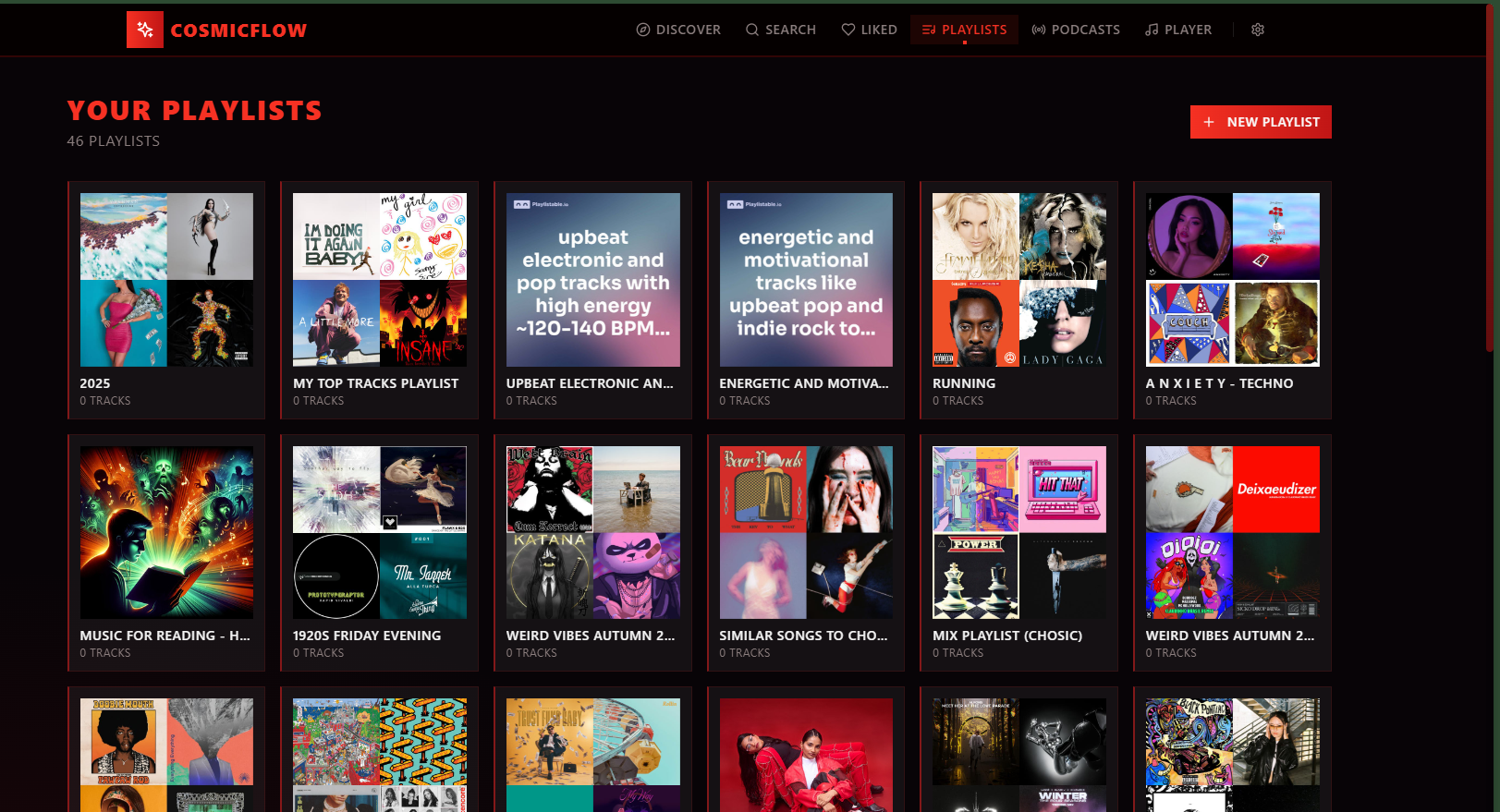Open the upbeat electronic playlist cover
This screenshot has width=1500, height=812.
(x=593, y=280)
